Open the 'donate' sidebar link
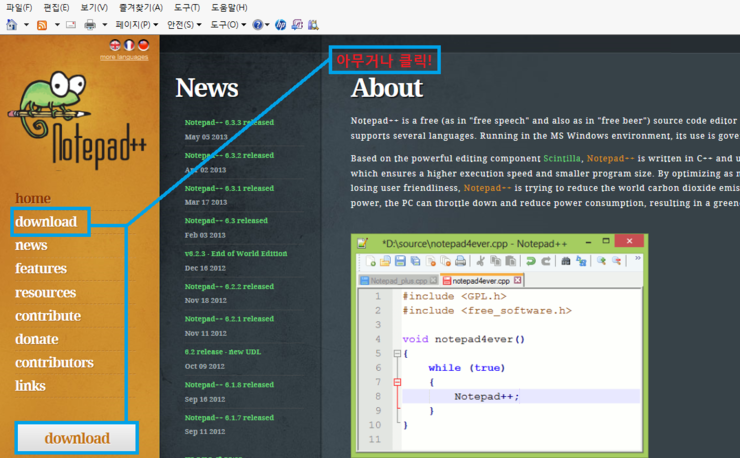Image resolution: width=740 pixels, height=458 pixels. pos(37,339)
